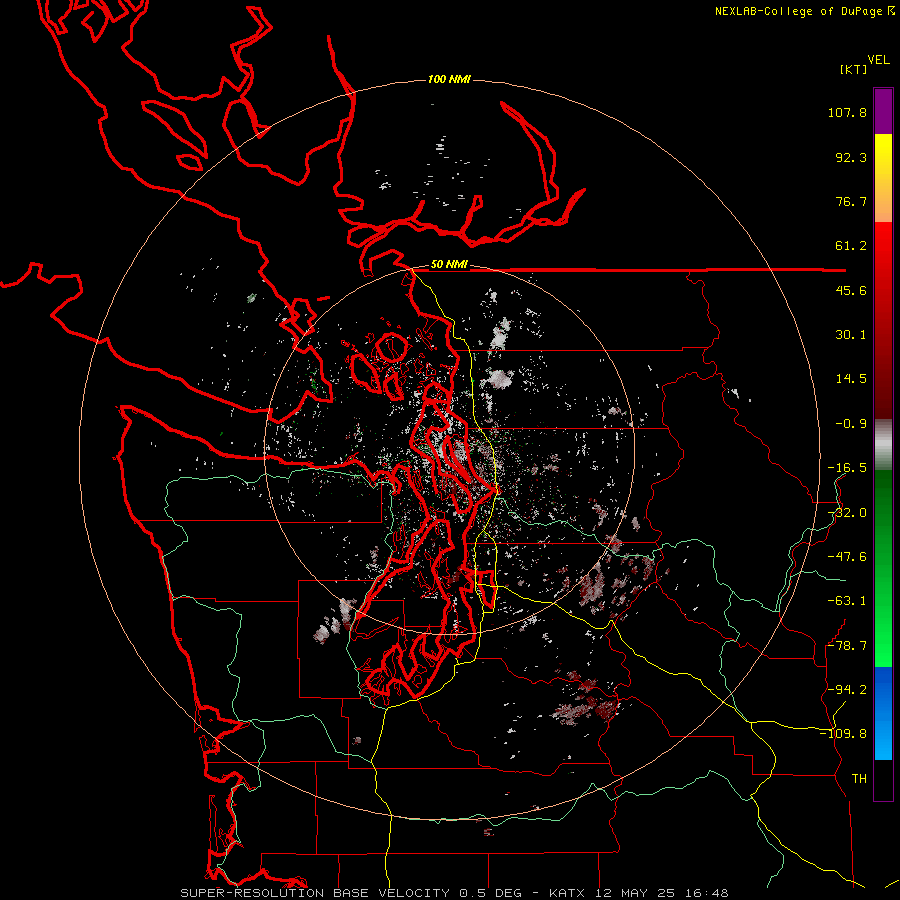Select the -0.9 velocity scale value
Screen dimensions: 900x900
click(x=851, y=424)
